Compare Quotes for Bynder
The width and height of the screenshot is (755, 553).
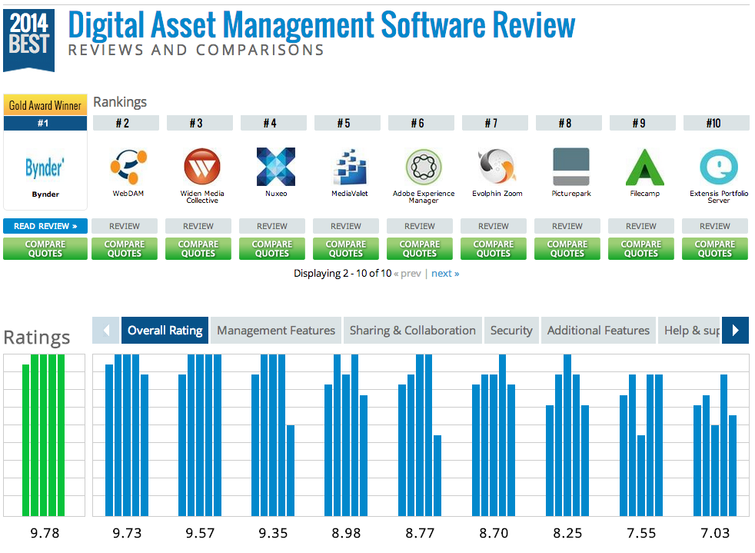point(45,249)
